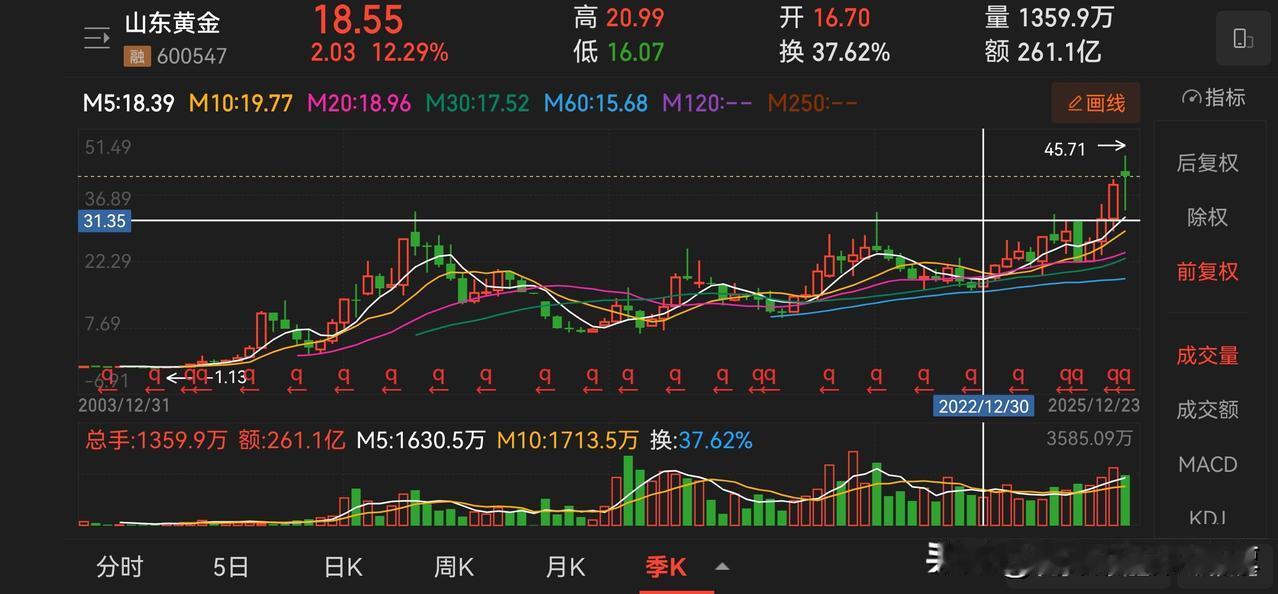Tap 总手:1359.9万 in volume panel
Screen dimensions: 1278x594
point(155,439)
